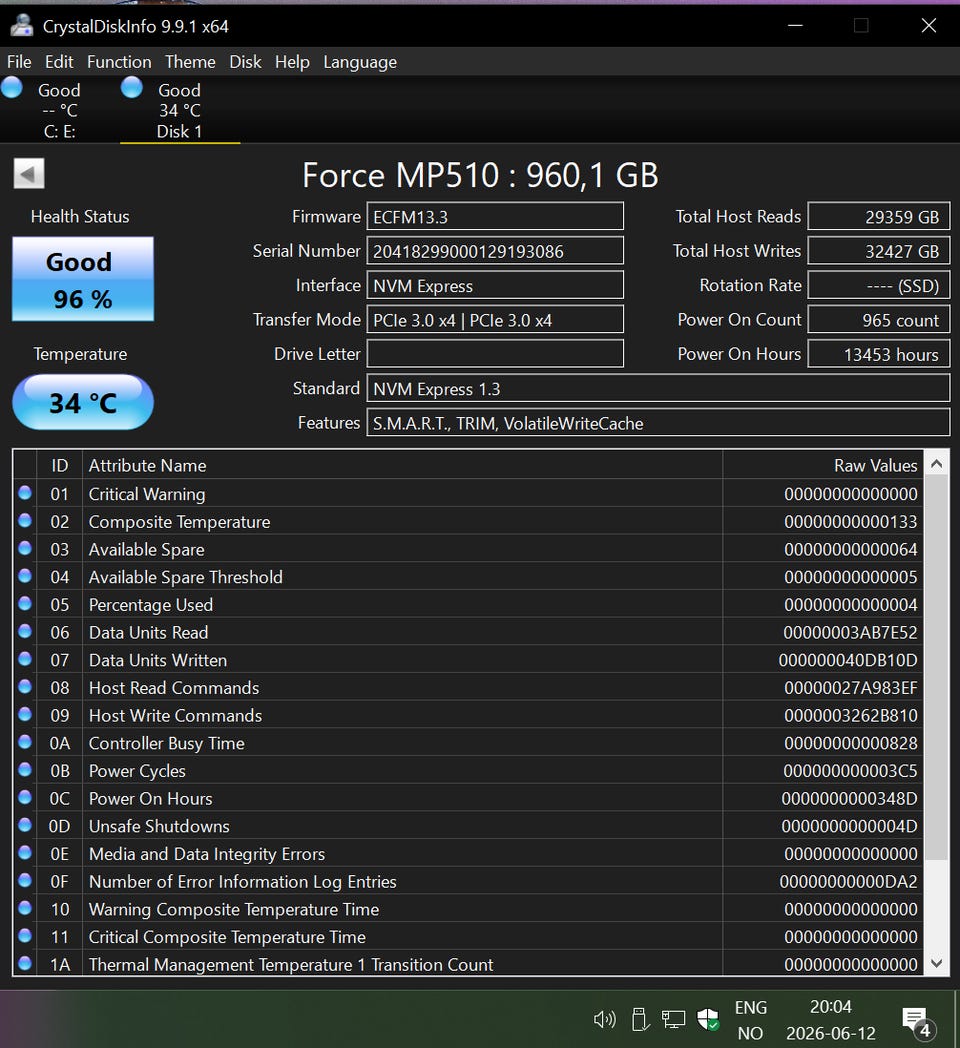Click the Transfer Mode field

click(495, 319)
